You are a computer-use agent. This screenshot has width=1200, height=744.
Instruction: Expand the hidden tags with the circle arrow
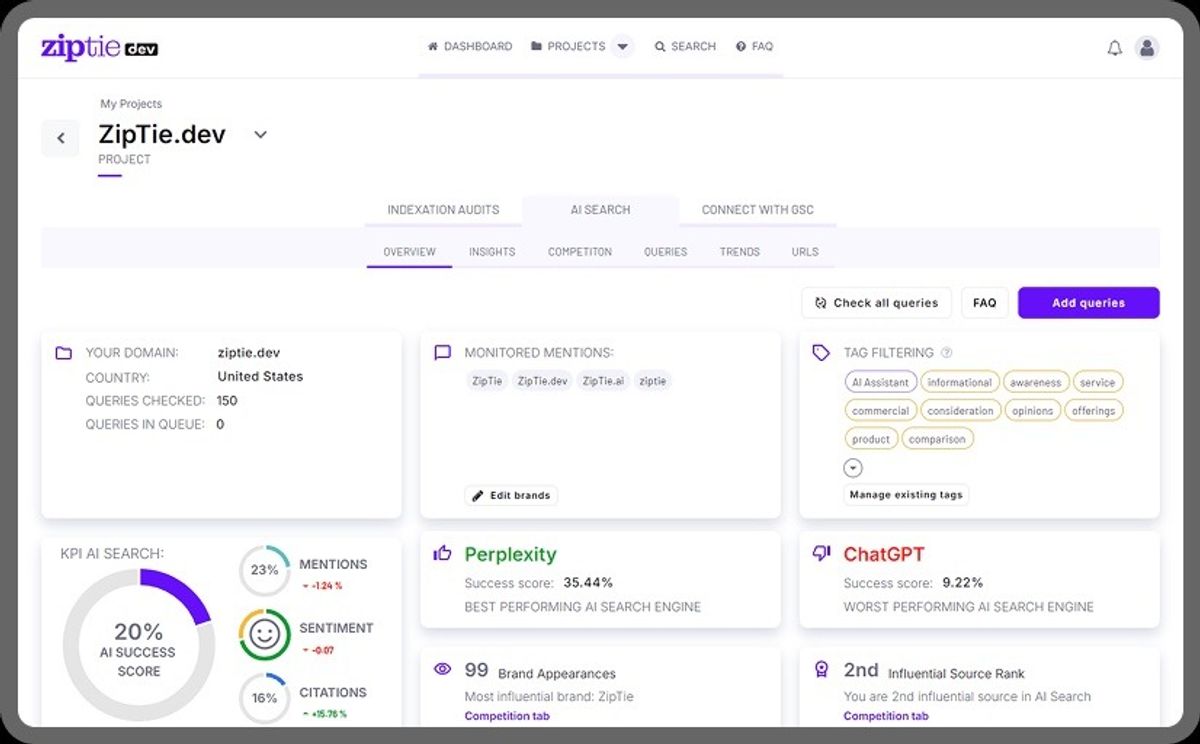[853, 467]
